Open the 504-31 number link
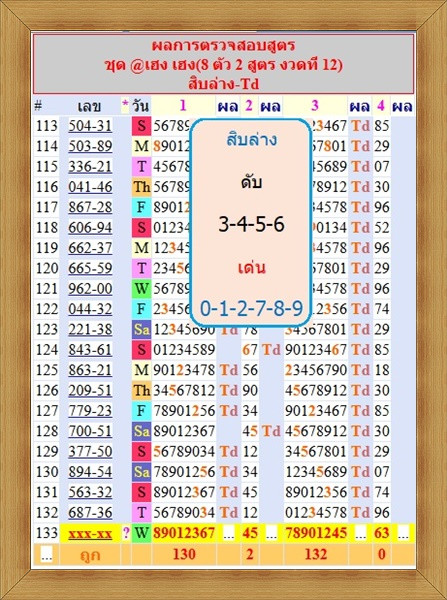447x600 pixels. (x=90, y=126)
